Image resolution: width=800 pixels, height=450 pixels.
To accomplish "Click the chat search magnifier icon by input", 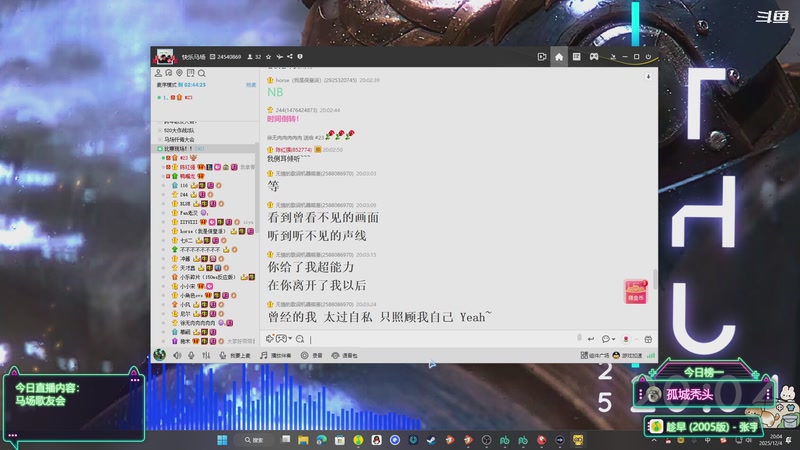I will [x=300, y=339].
